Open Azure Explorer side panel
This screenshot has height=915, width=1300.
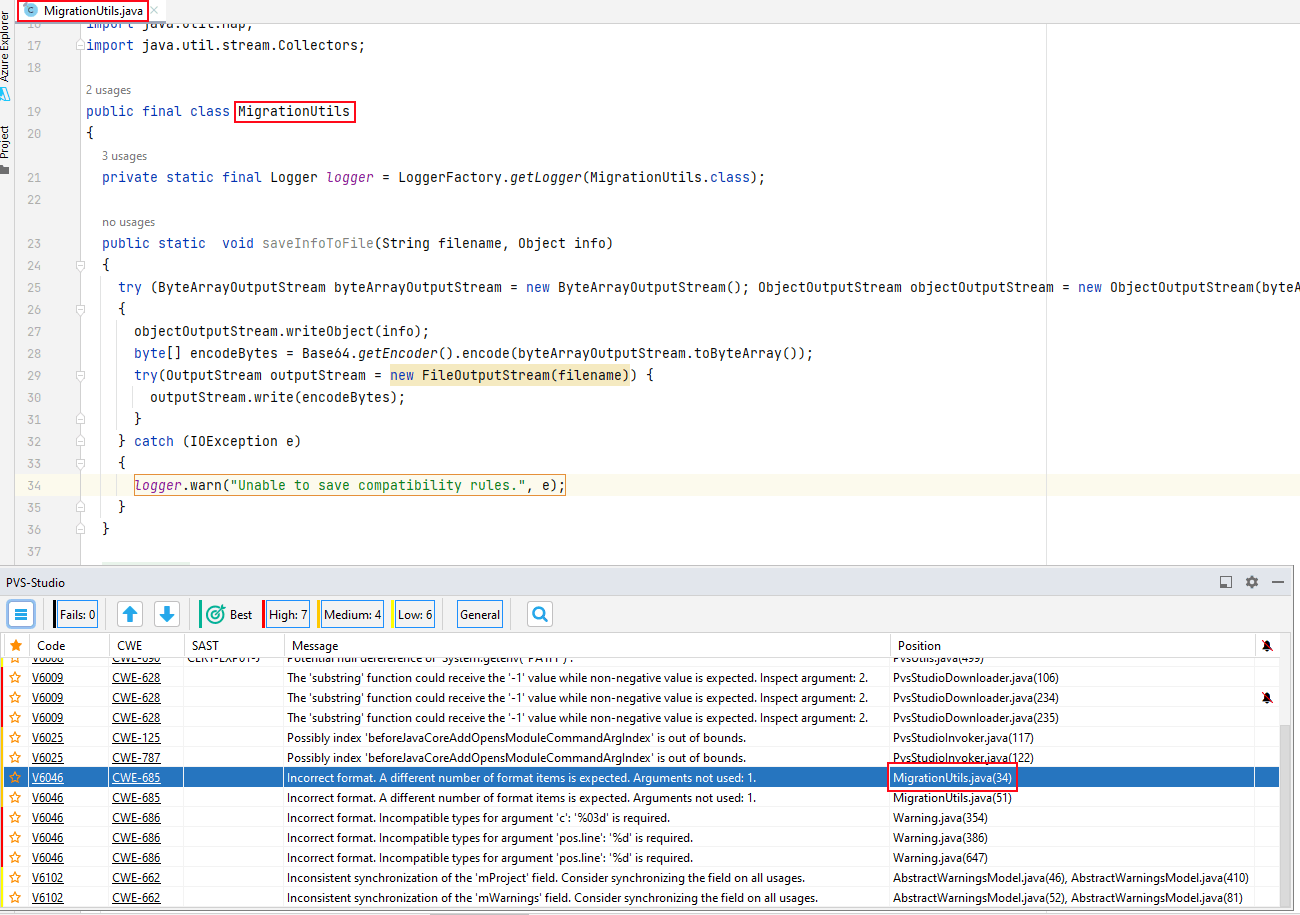click(x=6, y=48)
